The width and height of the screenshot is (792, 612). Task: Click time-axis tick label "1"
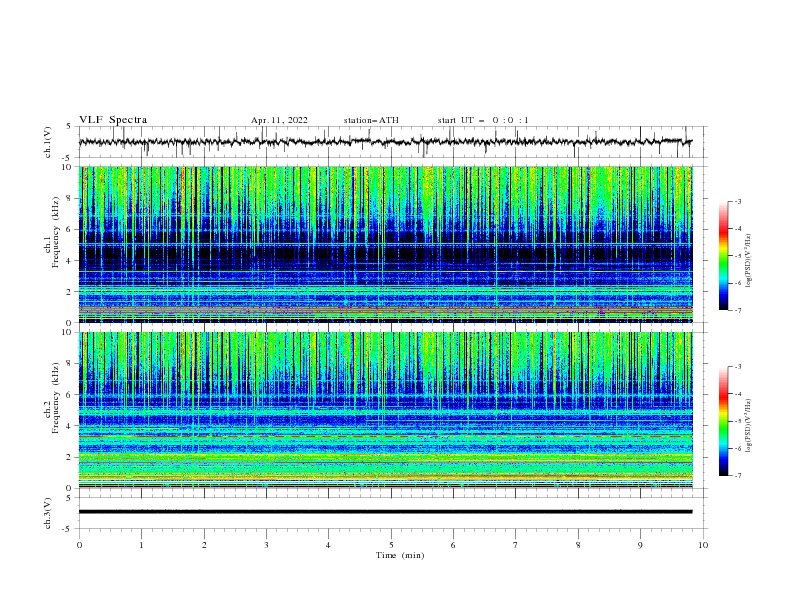tap(142, 545)
